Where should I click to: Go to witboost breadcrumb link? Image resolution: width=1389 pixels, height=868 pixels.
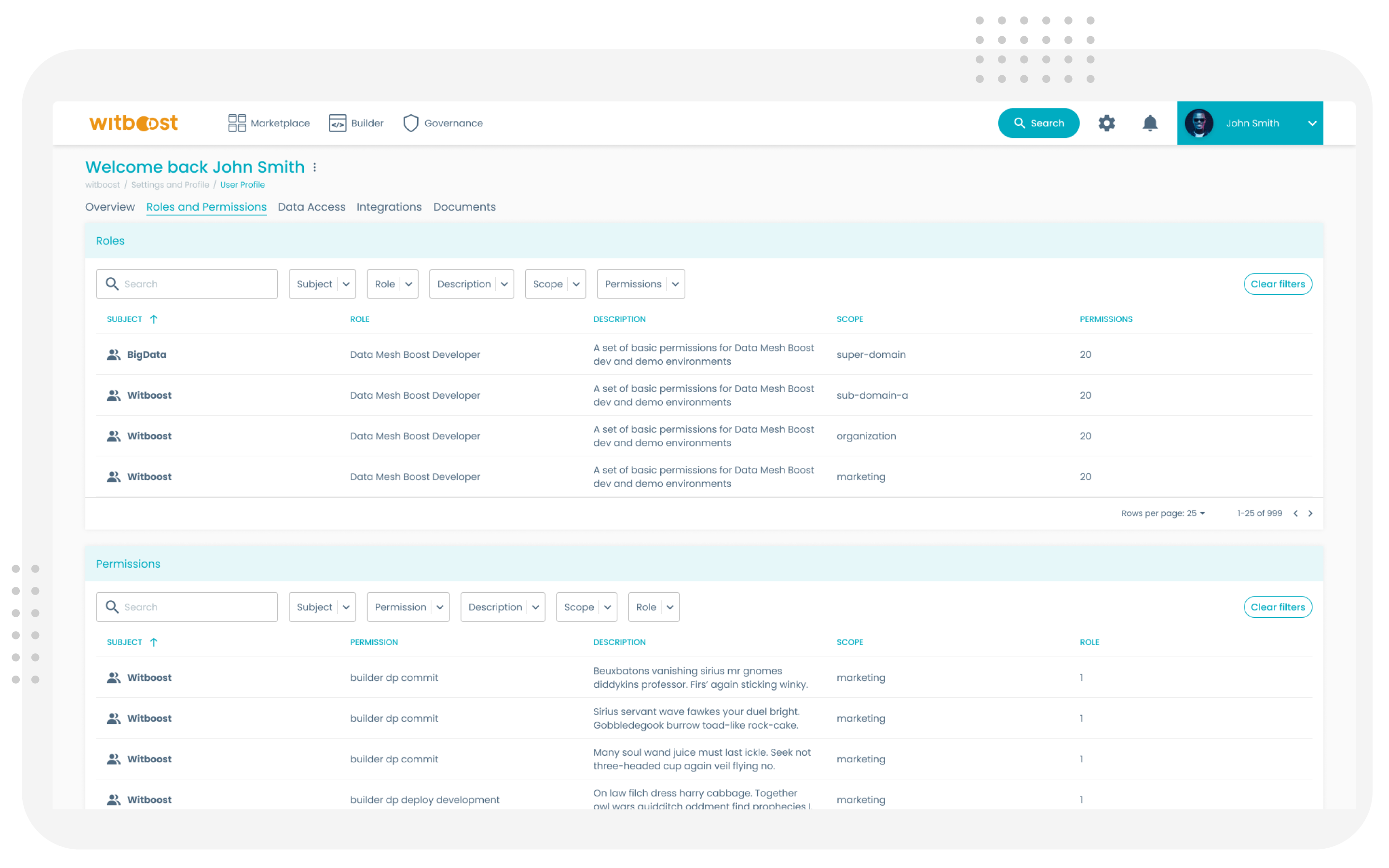102,185
